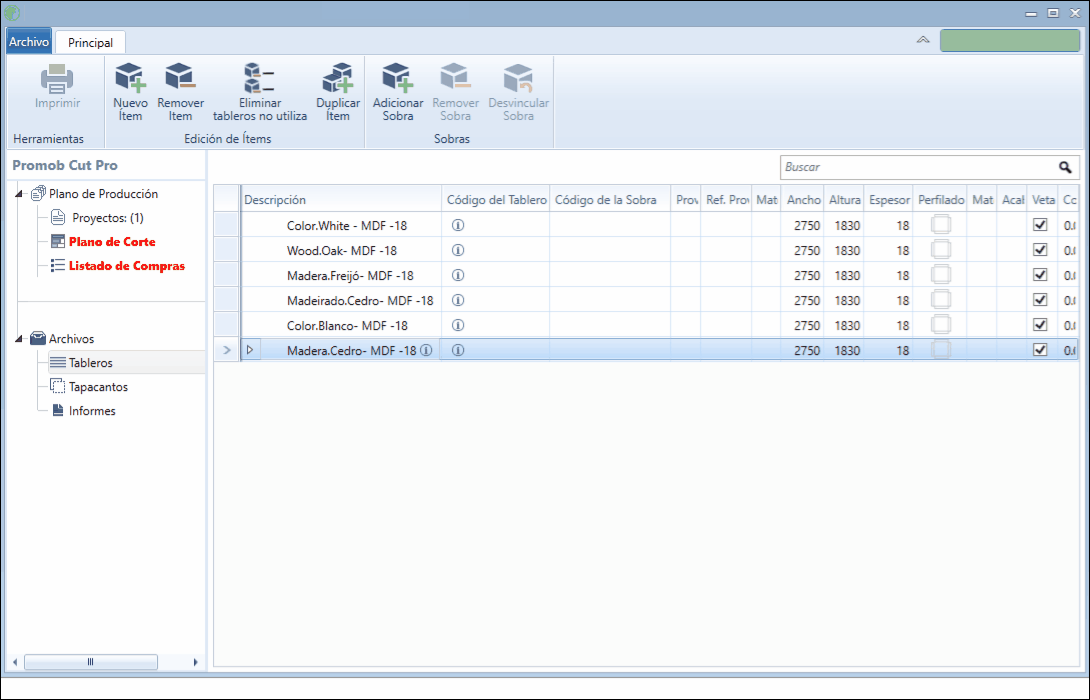
Task: Collapse the Plano de Producción tree node
Action: pyautogui.click(x=19, y=194)
